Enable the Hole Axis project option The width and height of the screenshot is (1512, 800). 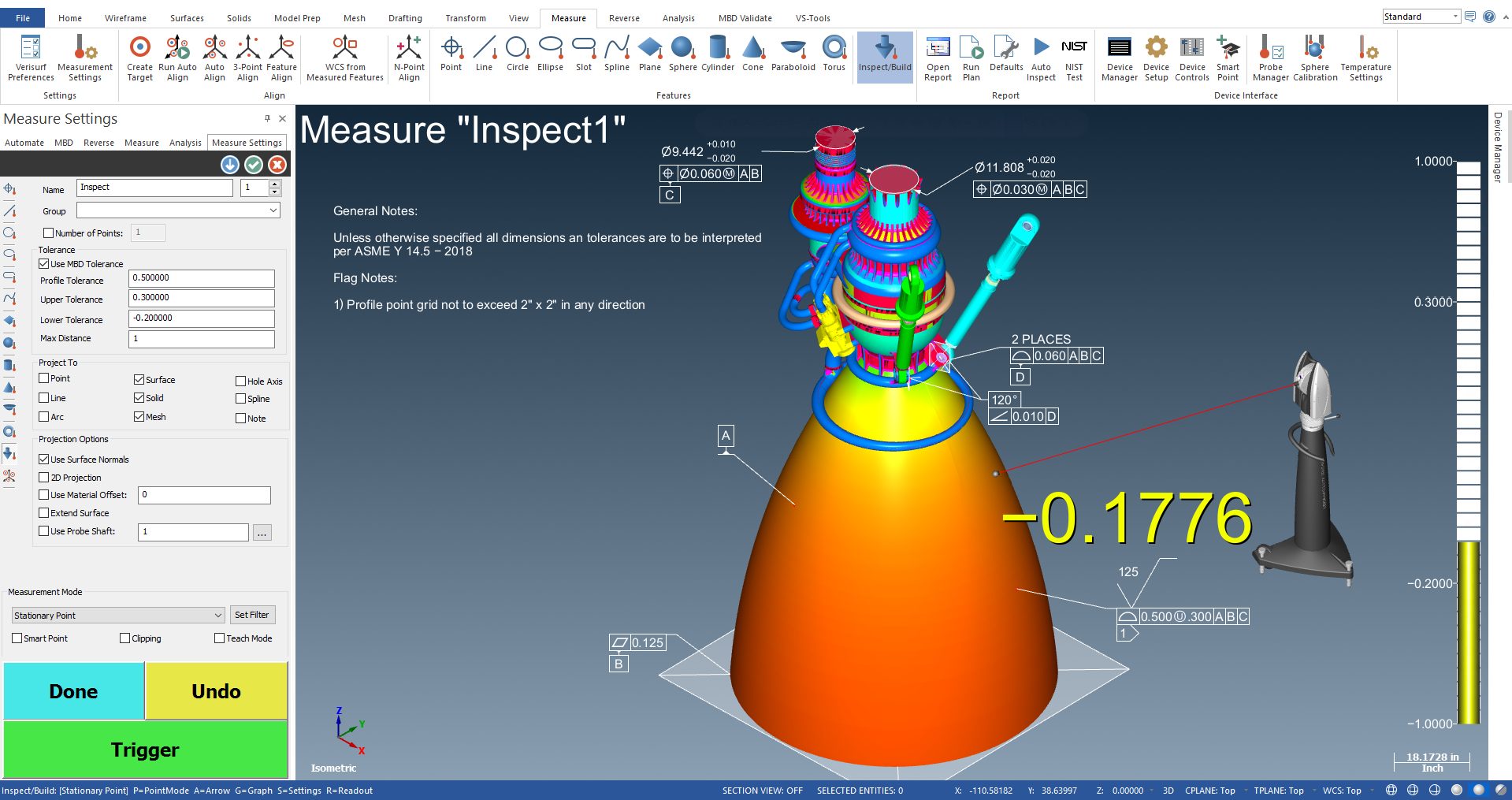point(241,381)
